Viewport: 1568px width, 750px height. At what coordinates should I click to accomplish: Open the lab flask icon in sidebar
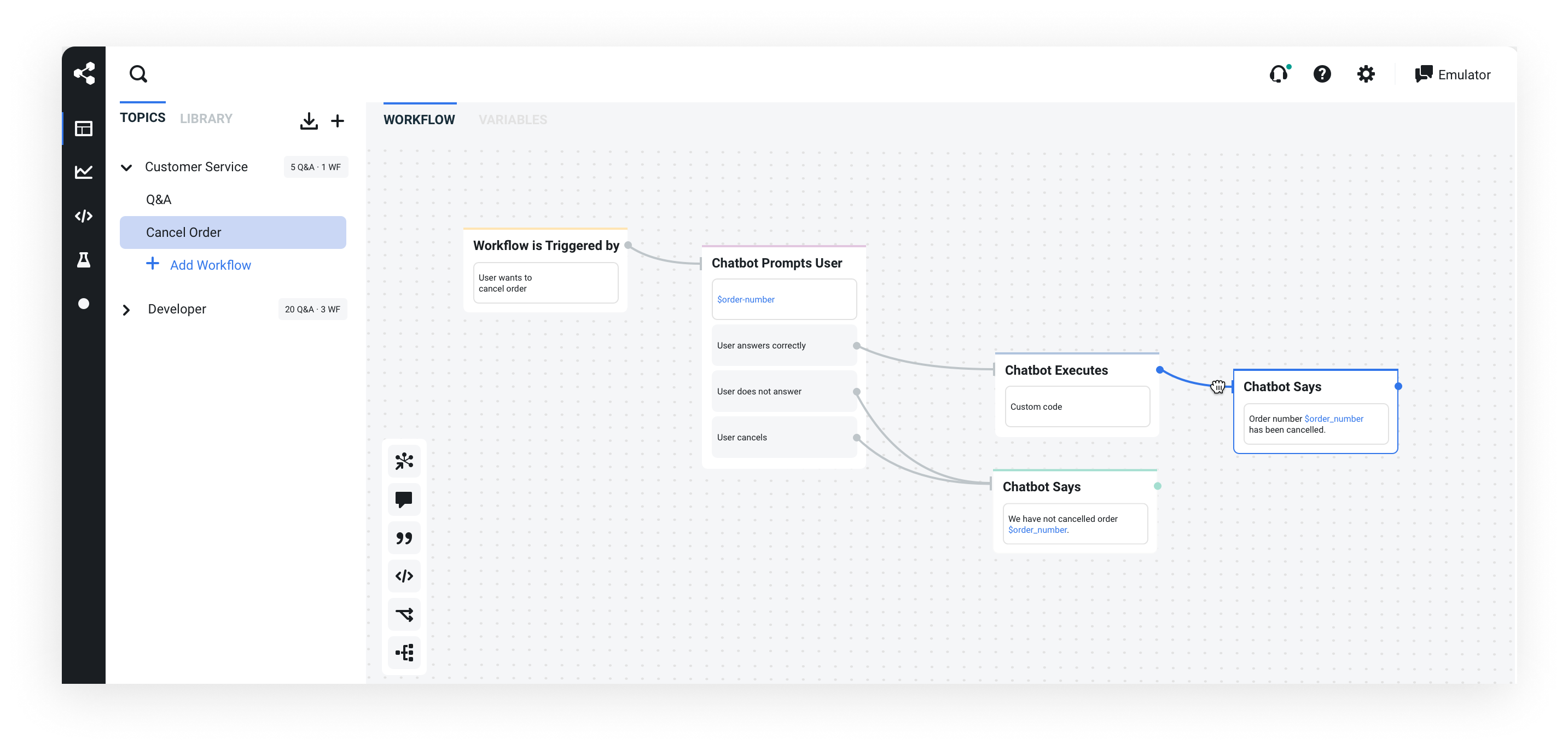(x=83, y=260)
